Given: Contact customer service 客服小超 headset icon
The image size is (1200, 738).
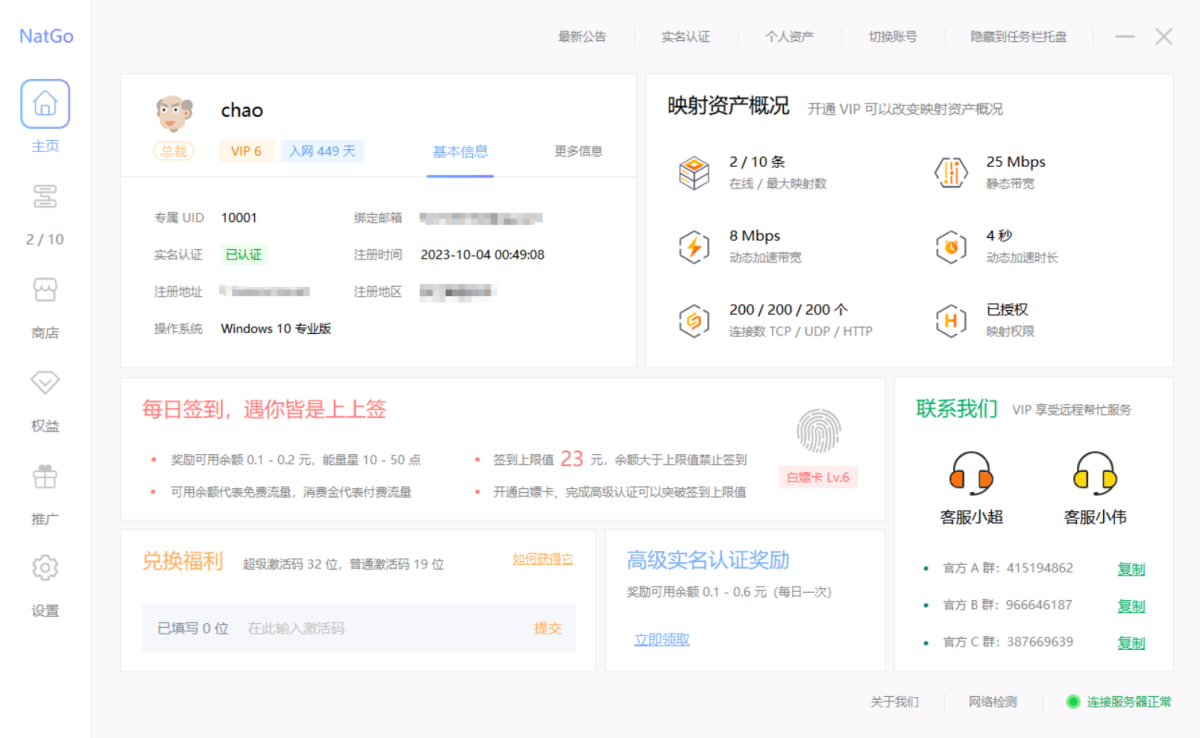Looking at the screenshot, I should (970, 474).
